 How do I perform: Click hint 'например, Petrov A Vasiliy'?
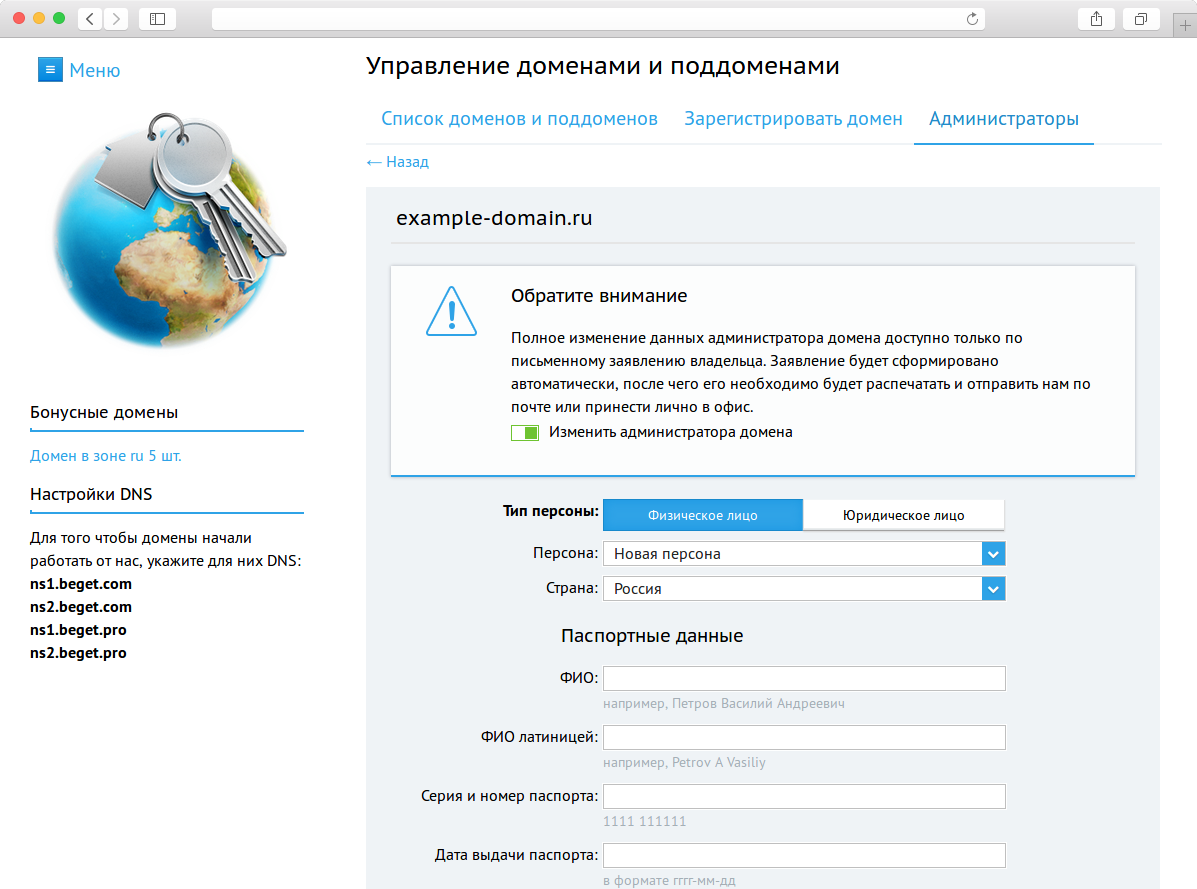click(684, 762)
